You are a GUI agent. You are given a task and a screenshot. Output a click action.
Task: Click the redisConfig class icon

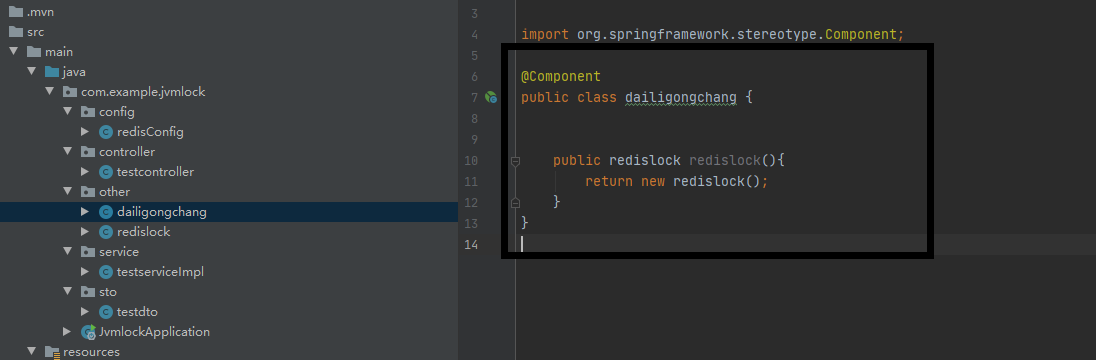(x=106, y=131)
